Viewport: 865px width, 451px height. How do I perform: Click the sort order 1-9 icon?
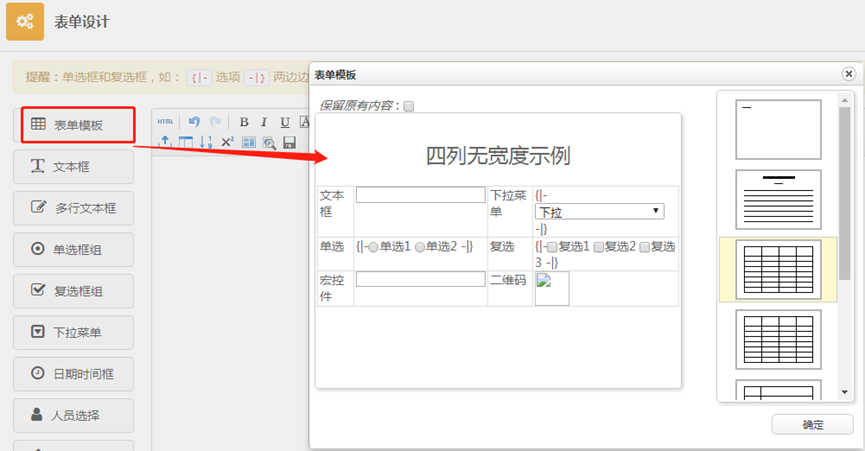coord(206,142)
